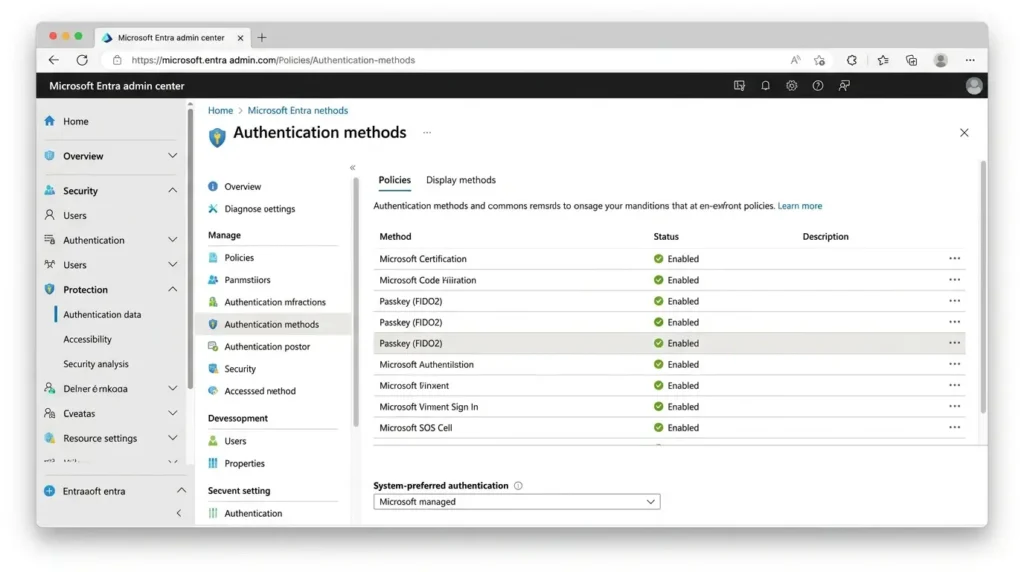The width and height of the screenshot is (1024, 572).
Task: Sort by the Status column header
Action: point(665,236)
